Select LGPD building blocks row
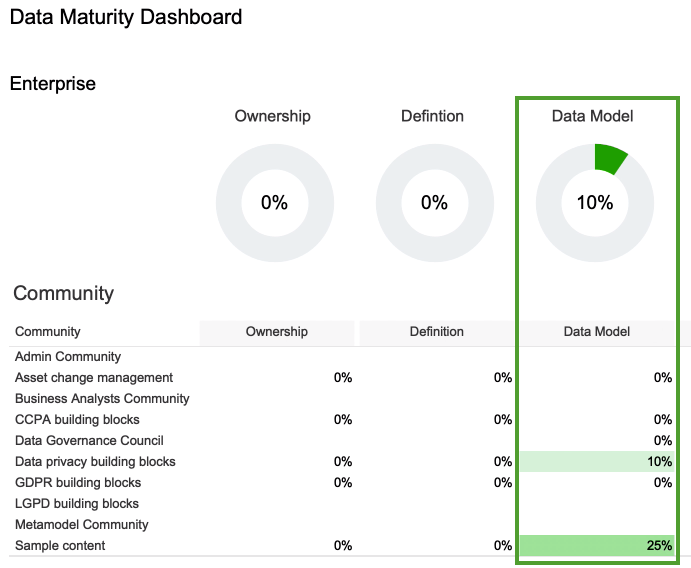Screen dimensions: 691x568 (77, 504)
